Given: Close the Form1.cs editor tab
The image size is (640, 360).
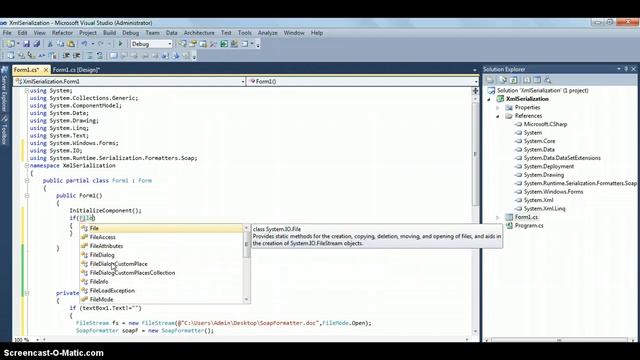Looking at the screenshot, I should (46, 70).
